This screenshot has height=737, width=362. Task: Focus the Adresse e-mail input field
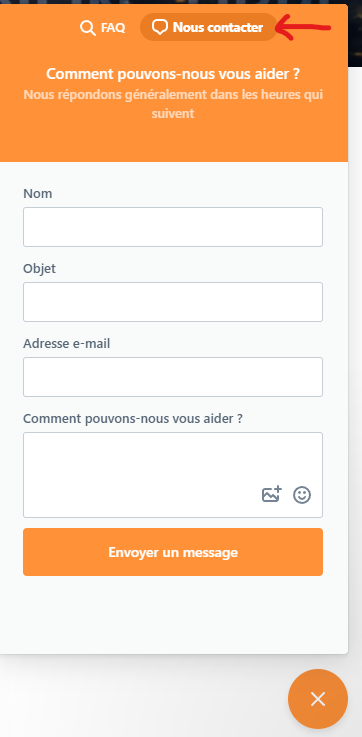[173, 377]
